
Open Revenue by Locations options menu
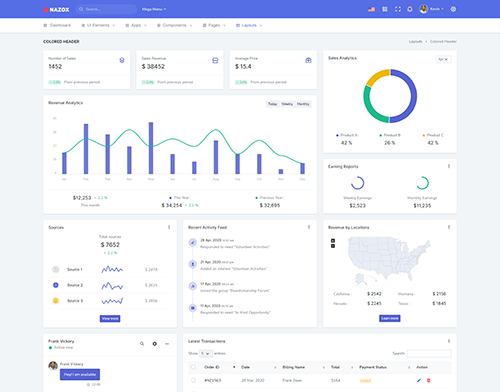[449, 227]
